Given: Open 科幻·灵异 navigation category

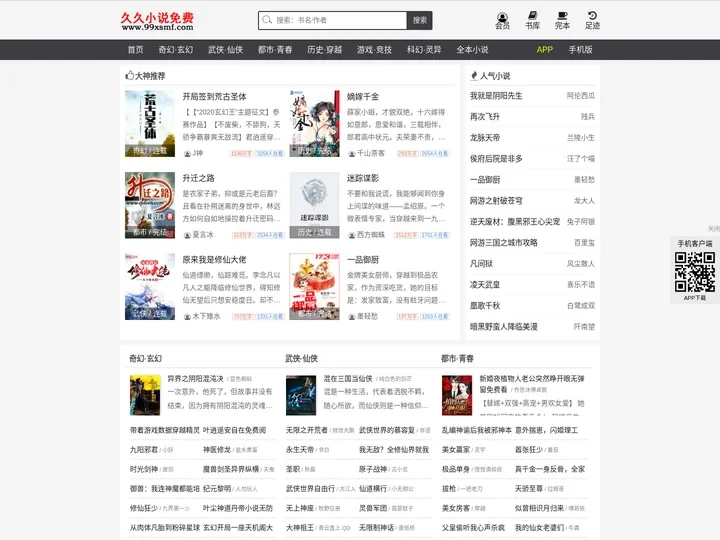Looking at the screenshot, I should click(x=424, y=50).
